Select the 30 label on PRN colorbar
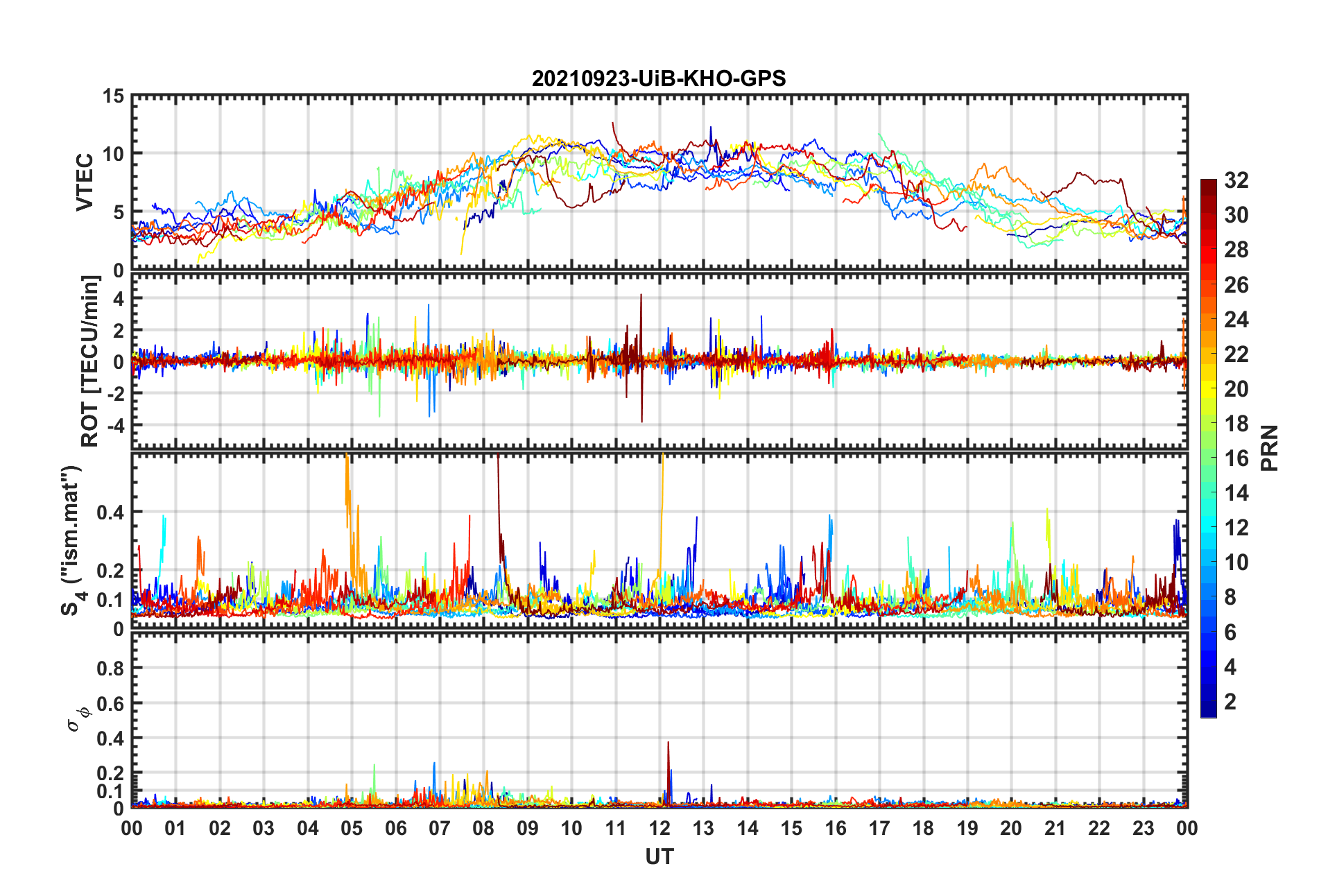The width and height of the screenshot is (1319, 896). (1236, 215)
